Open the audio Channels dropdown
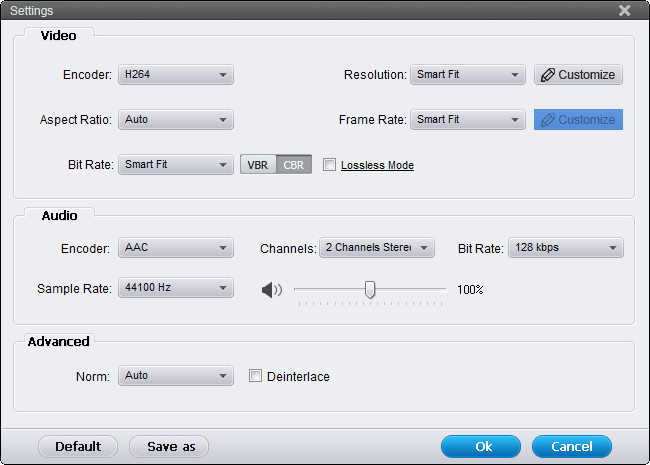The width and height of the screenshot is (650, 465). coord(377,247)
